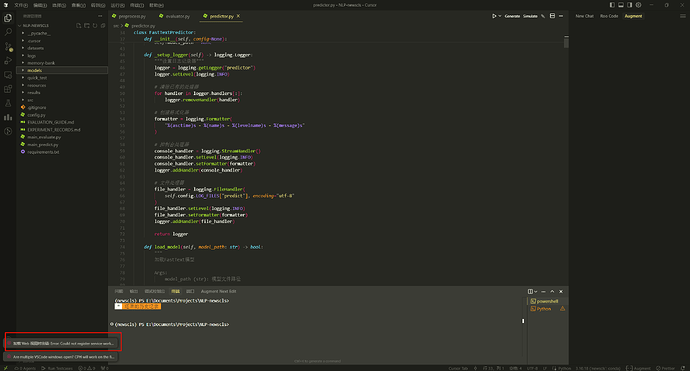
Task: Expand the models folder
Action: (62, 70)
